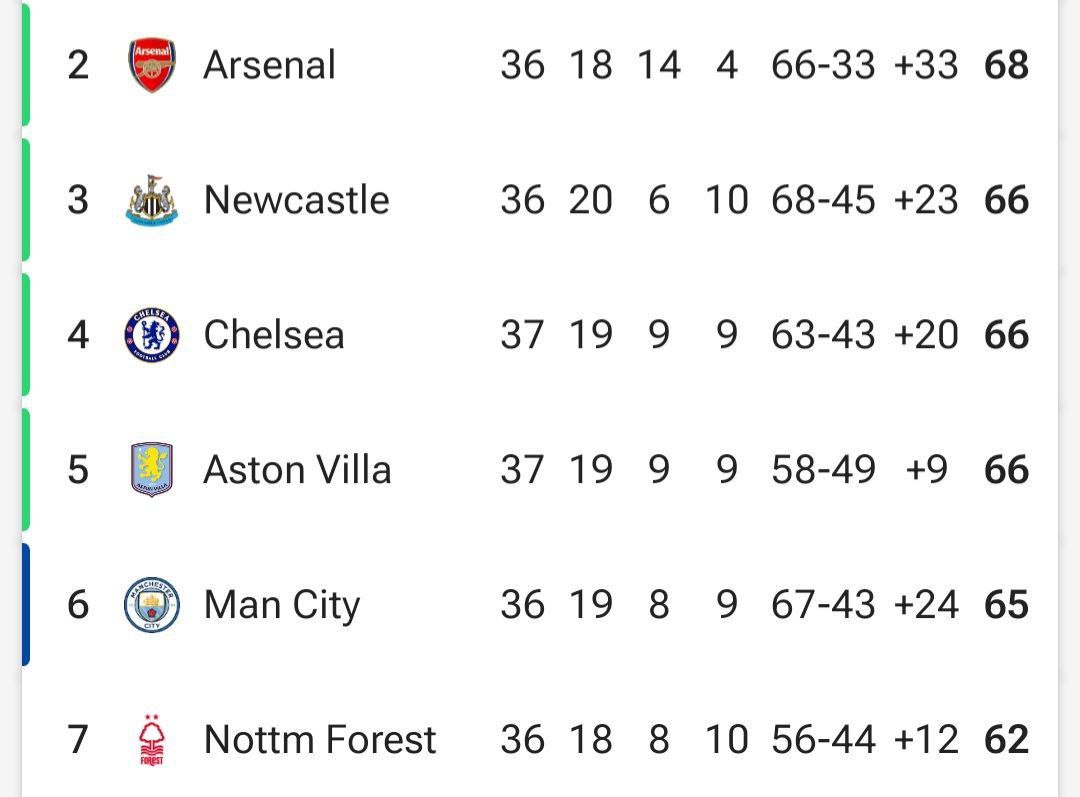Open the Man City team page

tap(282, 606)
